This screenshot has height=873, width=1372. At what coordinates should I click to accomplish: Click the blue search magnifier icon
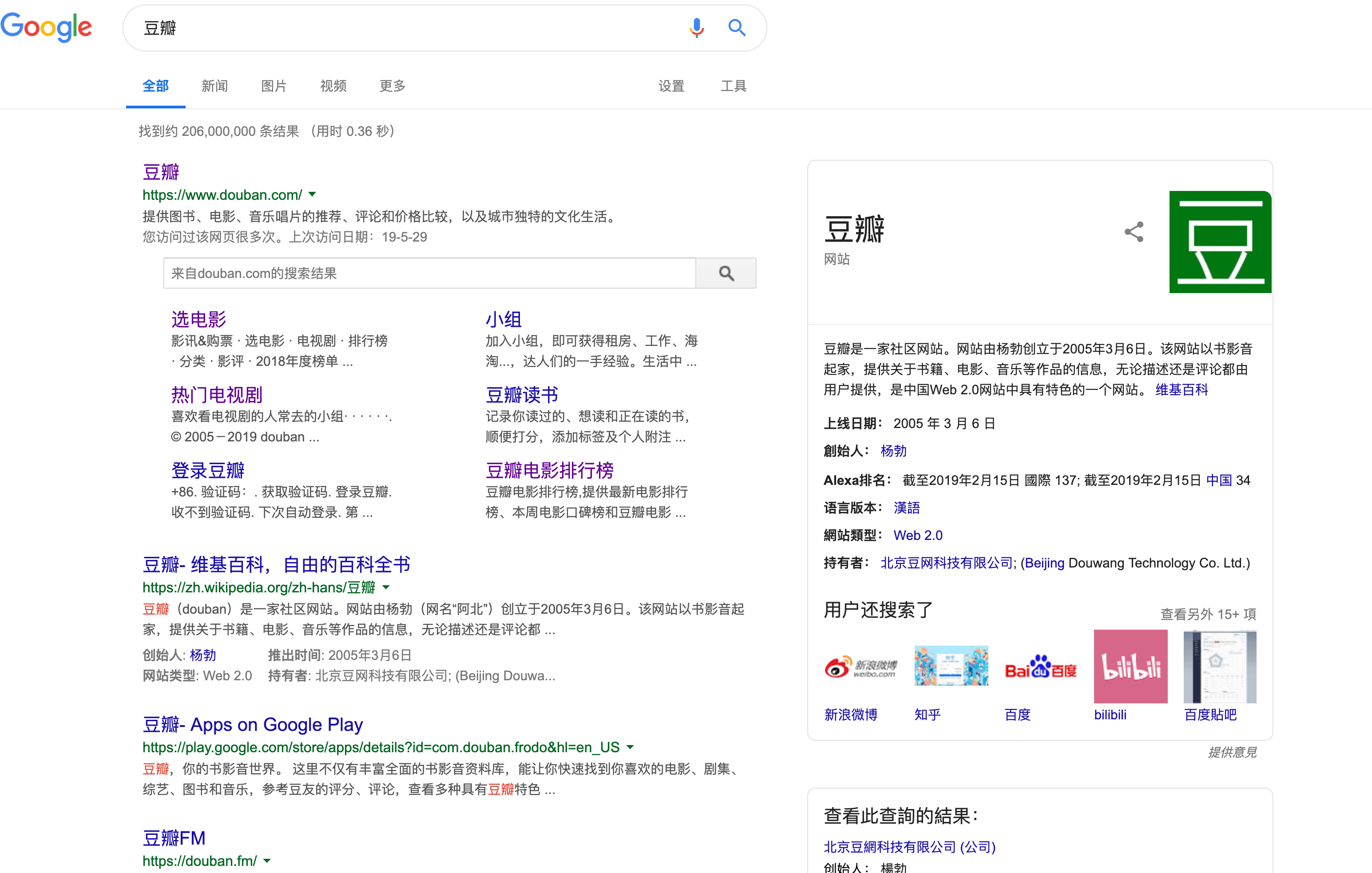[x=737, y=28]
